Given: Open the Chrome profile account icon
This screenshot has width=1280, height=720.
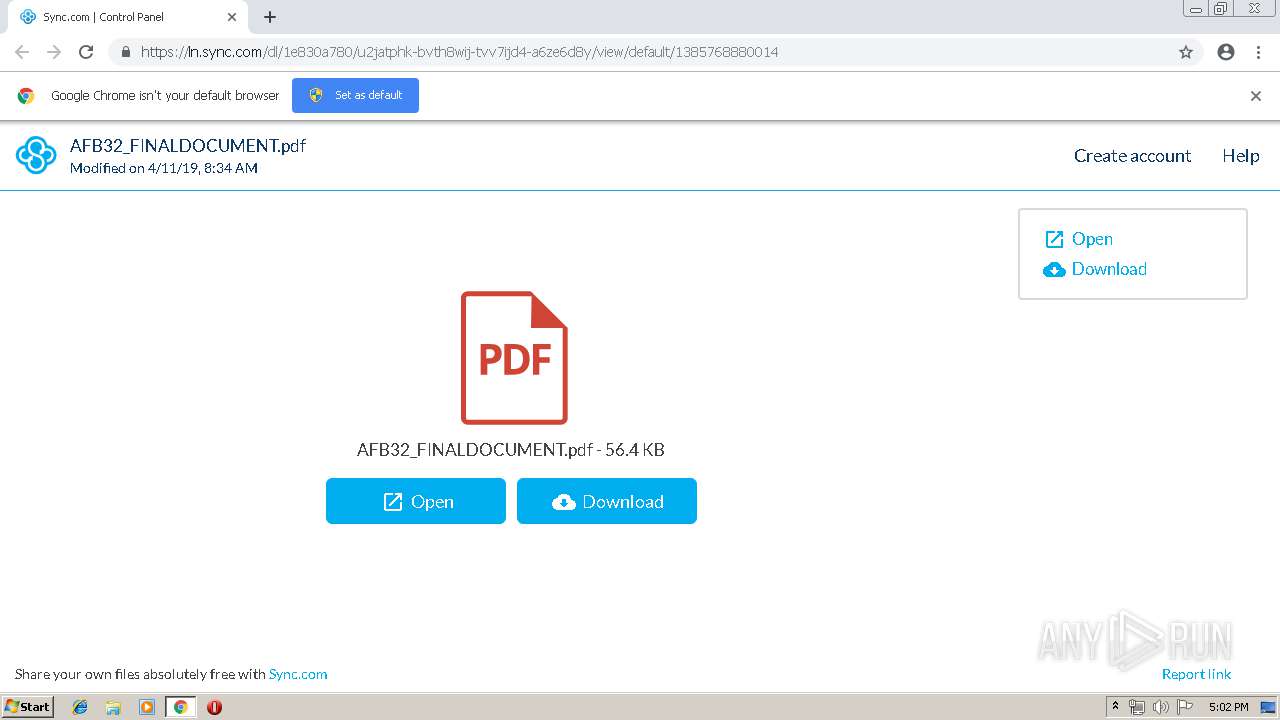Looking at the screenshot, I should (x=1226, y=52).
